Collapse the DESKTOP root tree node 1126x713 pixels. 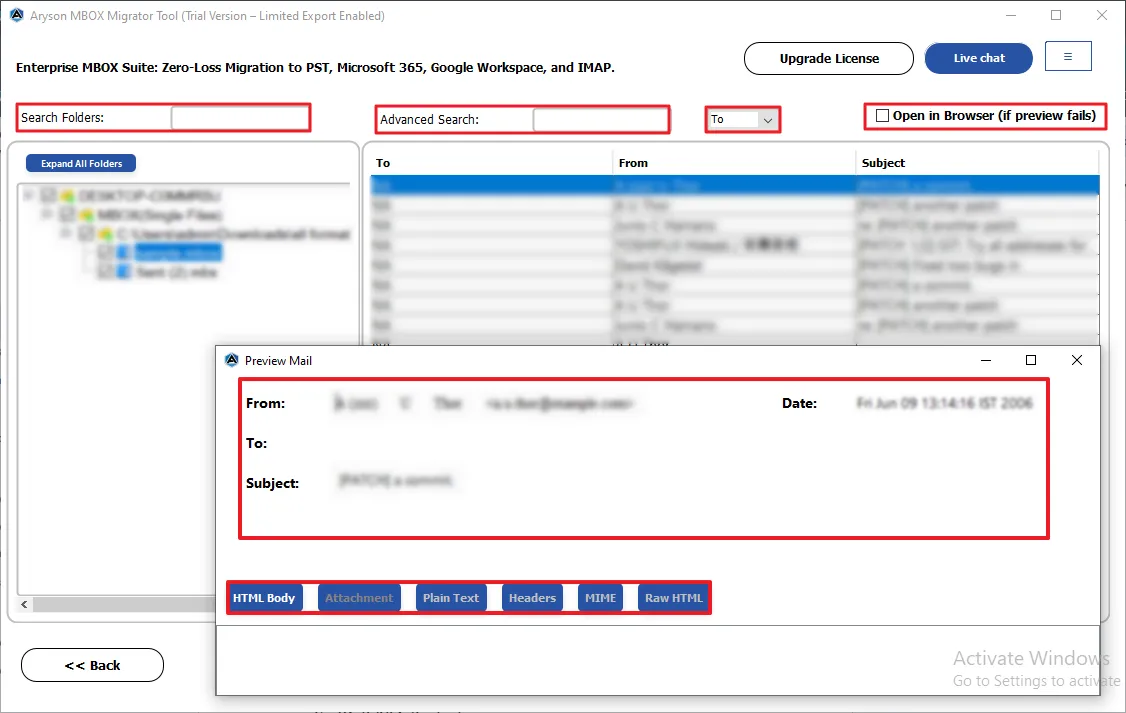coord(29,195)
